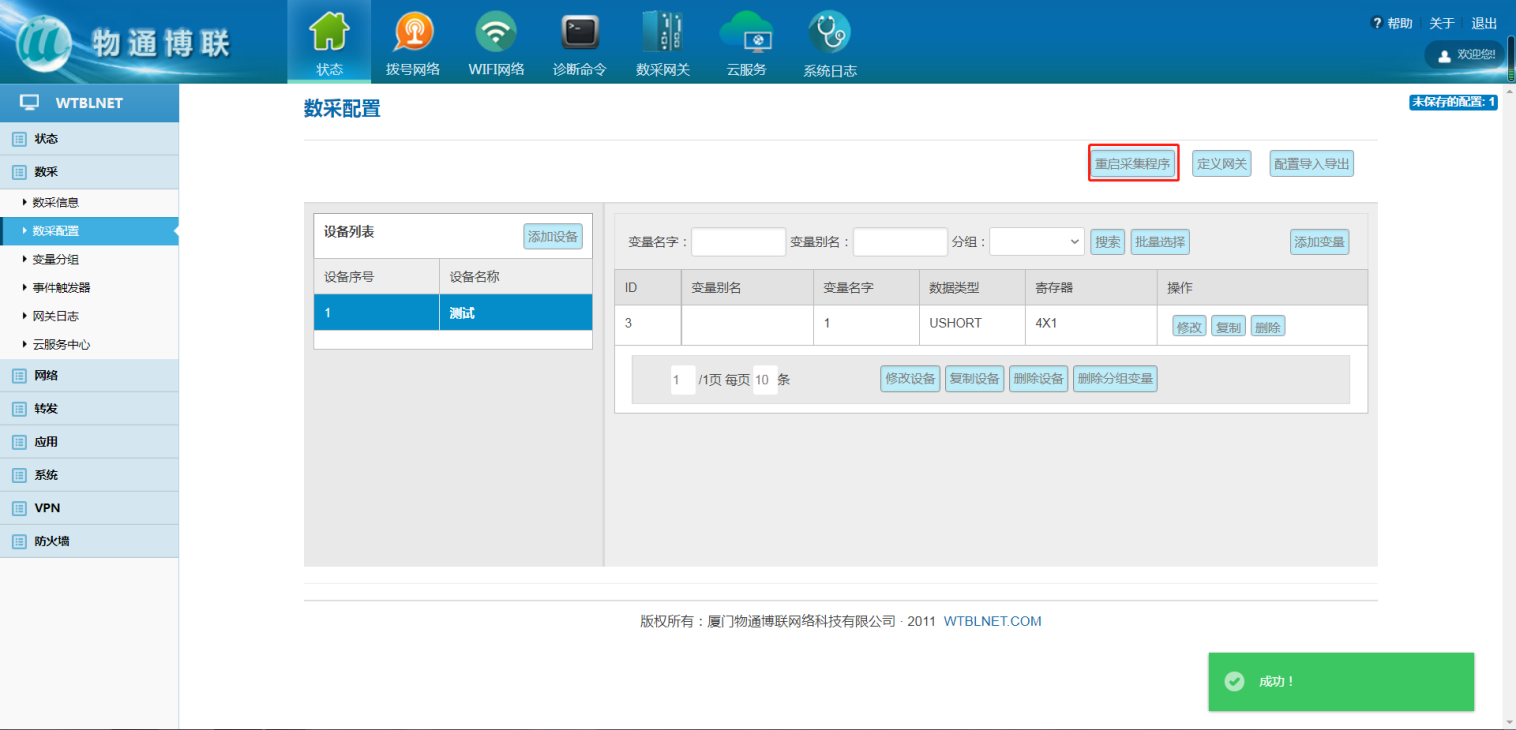Click the 添加变量 button
Image resolution: width=1516 pixels, height=730 pixels.
tap(1319, 242)
